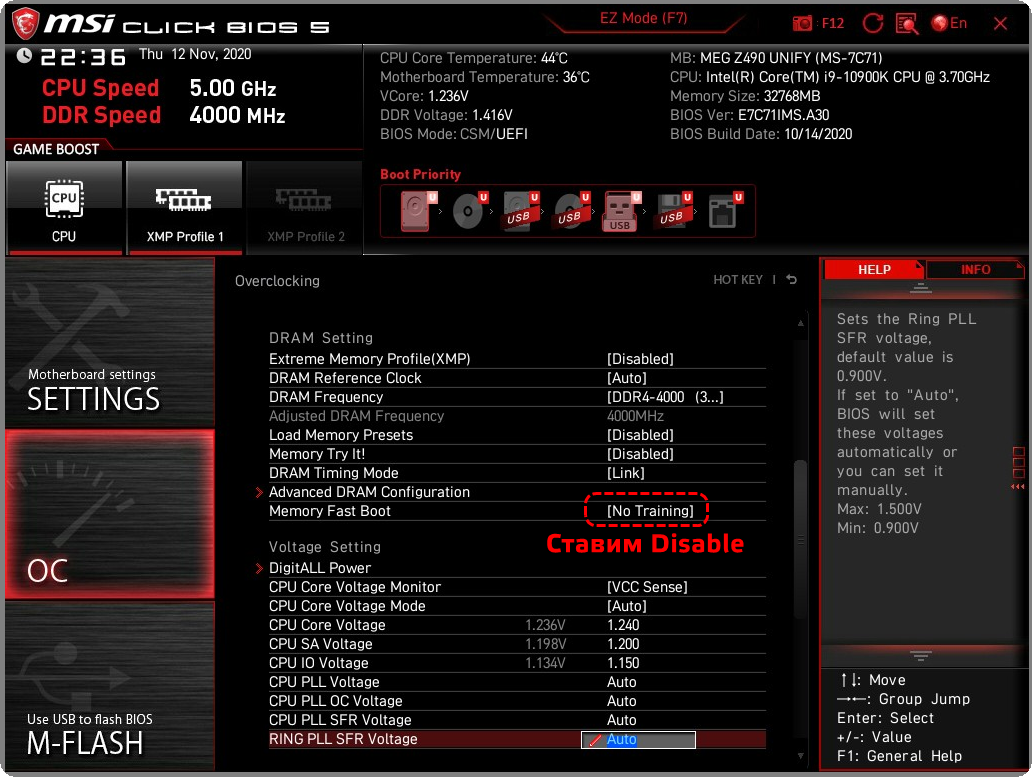Edit the CPU PLL OC Voltage field
Image resolution: width=1032 pixels, height=777 pixels.
tap(621, 701)
